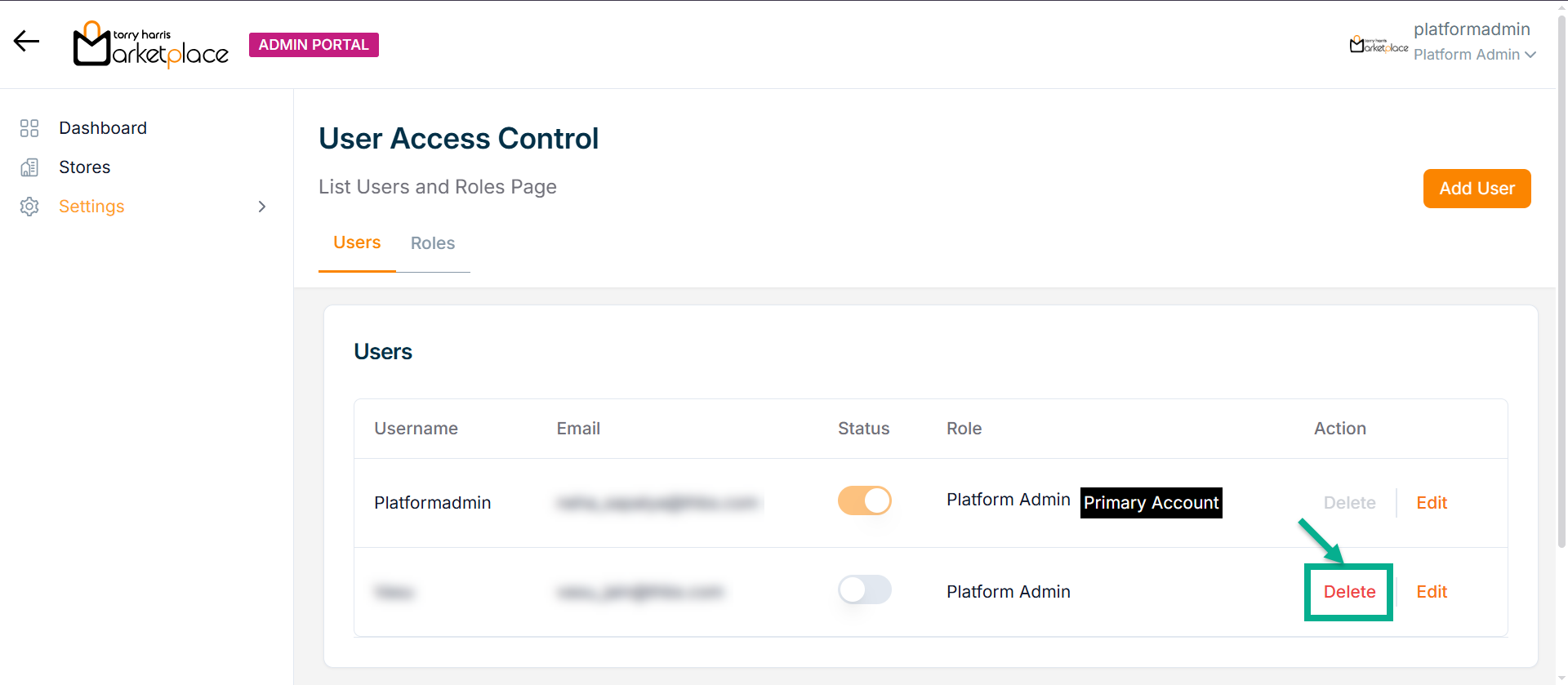This screenshot has width=1568, height=685.
Task: Expand the Settings submenu chevron
Action: [x=262, y=207]
